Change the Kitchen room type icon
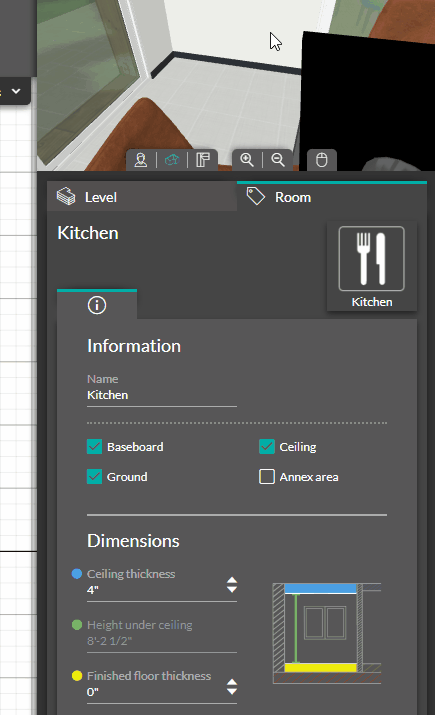This screenshot has width=435, height=715. (x=372, y=266)
